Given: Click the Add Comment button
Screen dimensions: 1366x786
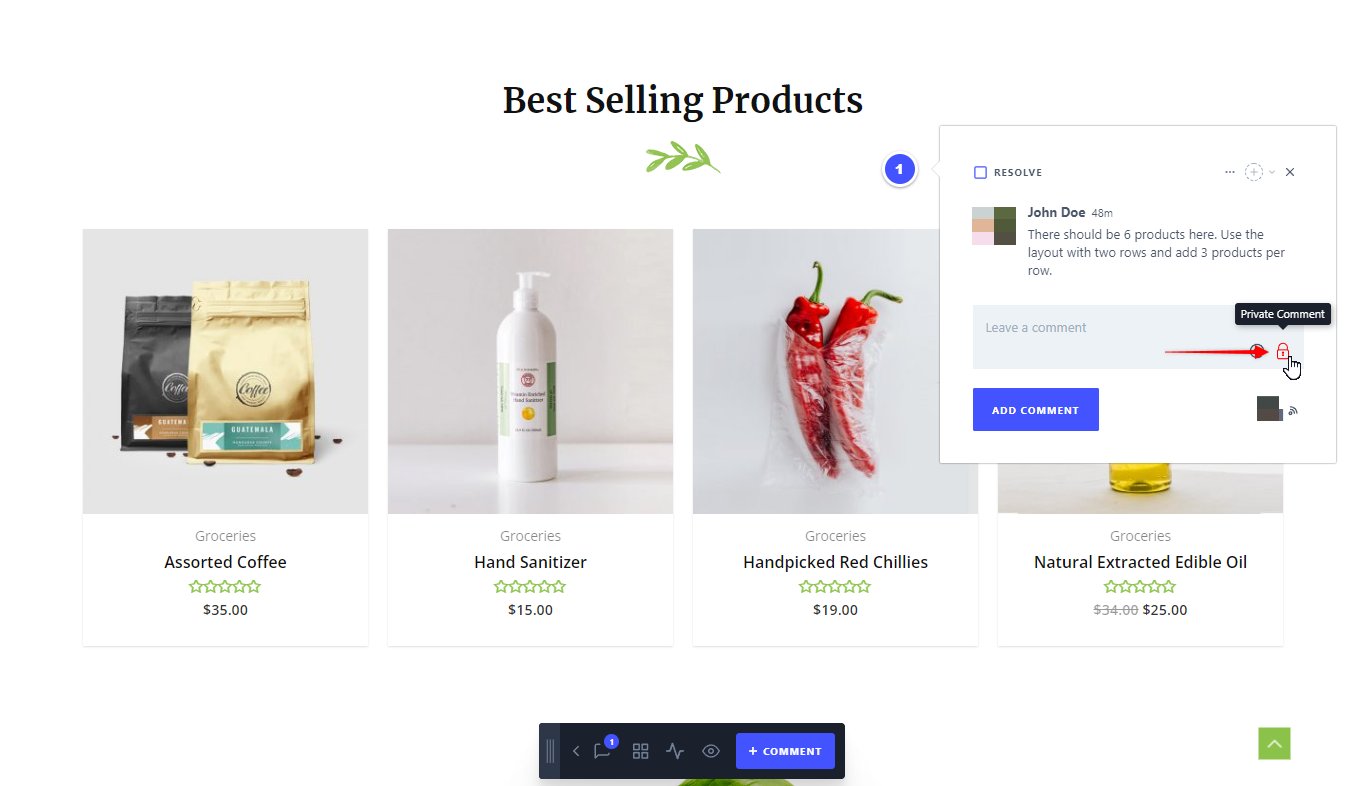Looking at the screenshot, I should point(1036,410).
